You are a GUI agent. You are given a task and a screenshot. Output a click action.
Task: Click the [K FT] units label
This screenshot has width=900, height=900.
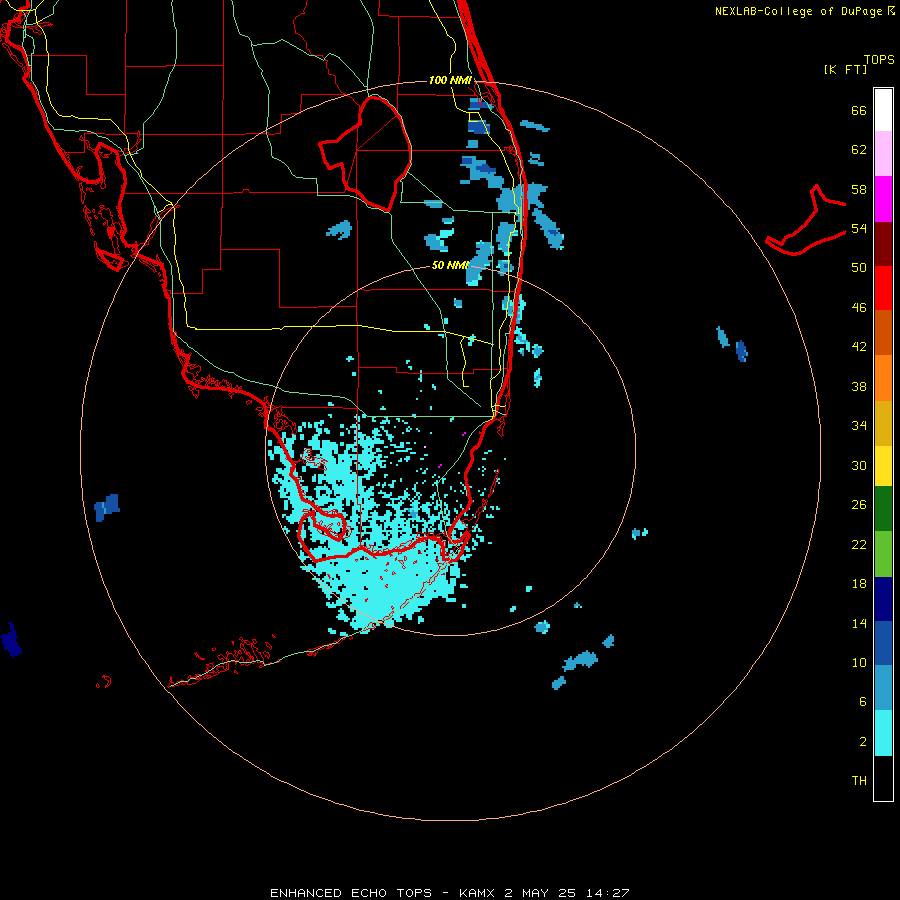(x=845, y=69)
